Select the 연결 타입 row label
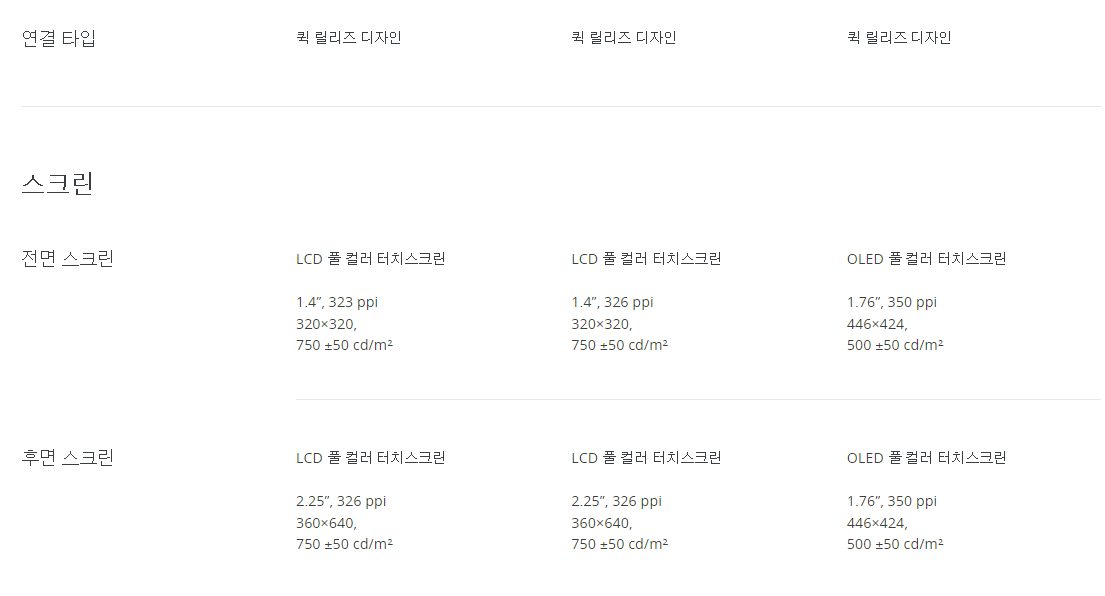The image size is (1105, 596). click(58, 38)
